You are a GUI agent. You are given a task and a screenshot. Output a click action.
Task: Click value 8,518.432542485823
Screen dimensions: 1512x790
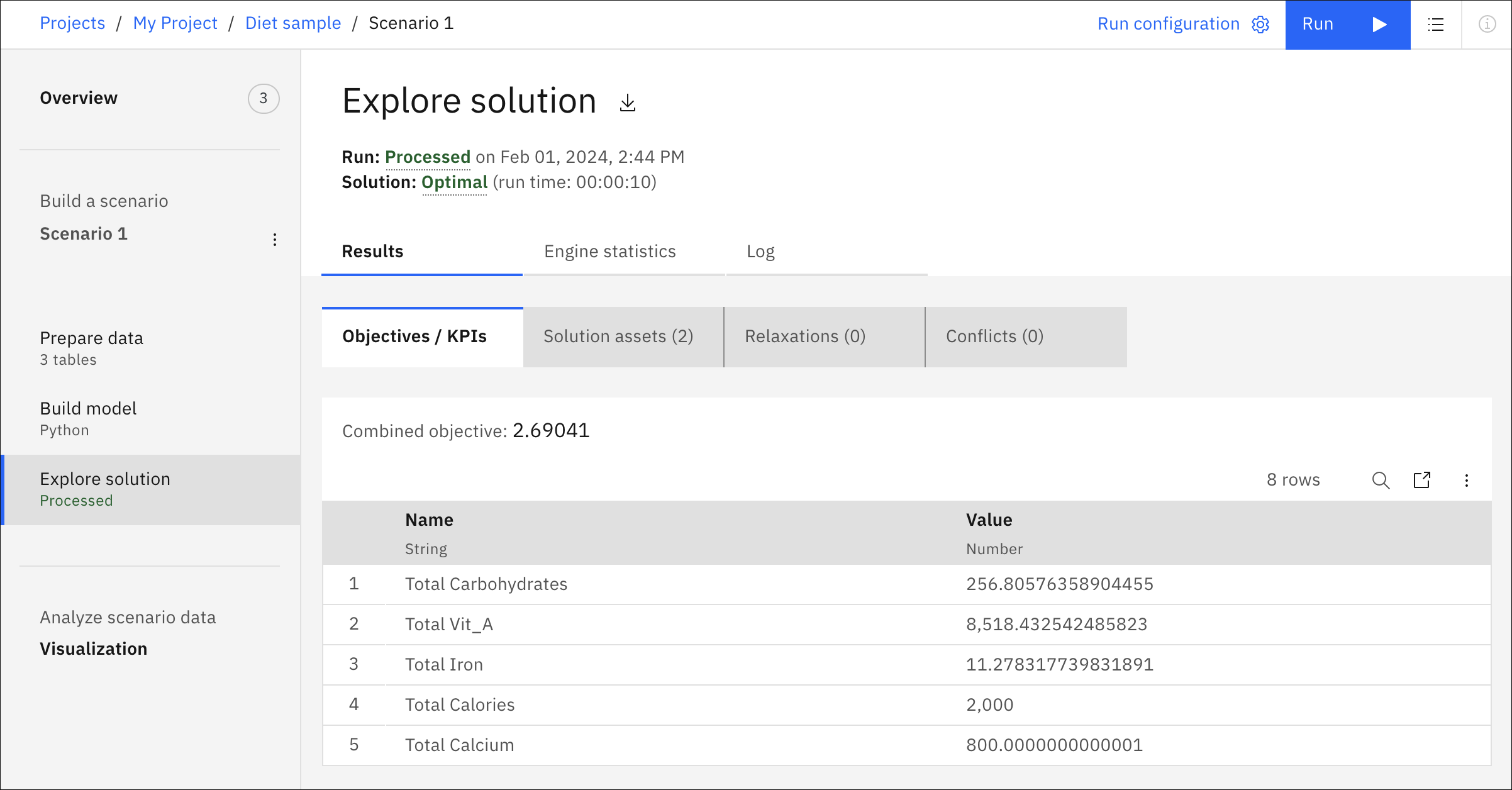pyautogui.click(x=1057, y=625)
